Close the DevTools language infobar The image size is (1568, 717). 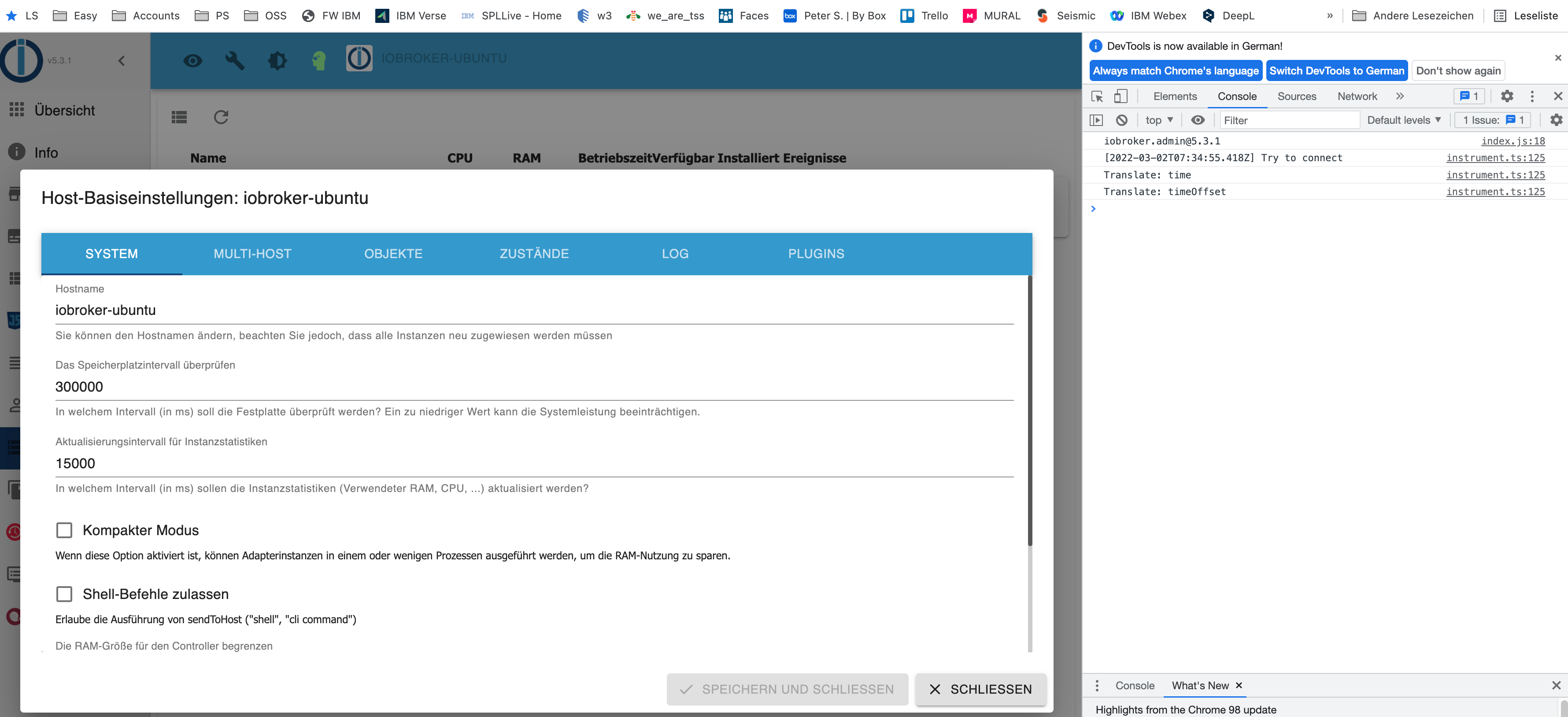click(x=1558, y=58)
